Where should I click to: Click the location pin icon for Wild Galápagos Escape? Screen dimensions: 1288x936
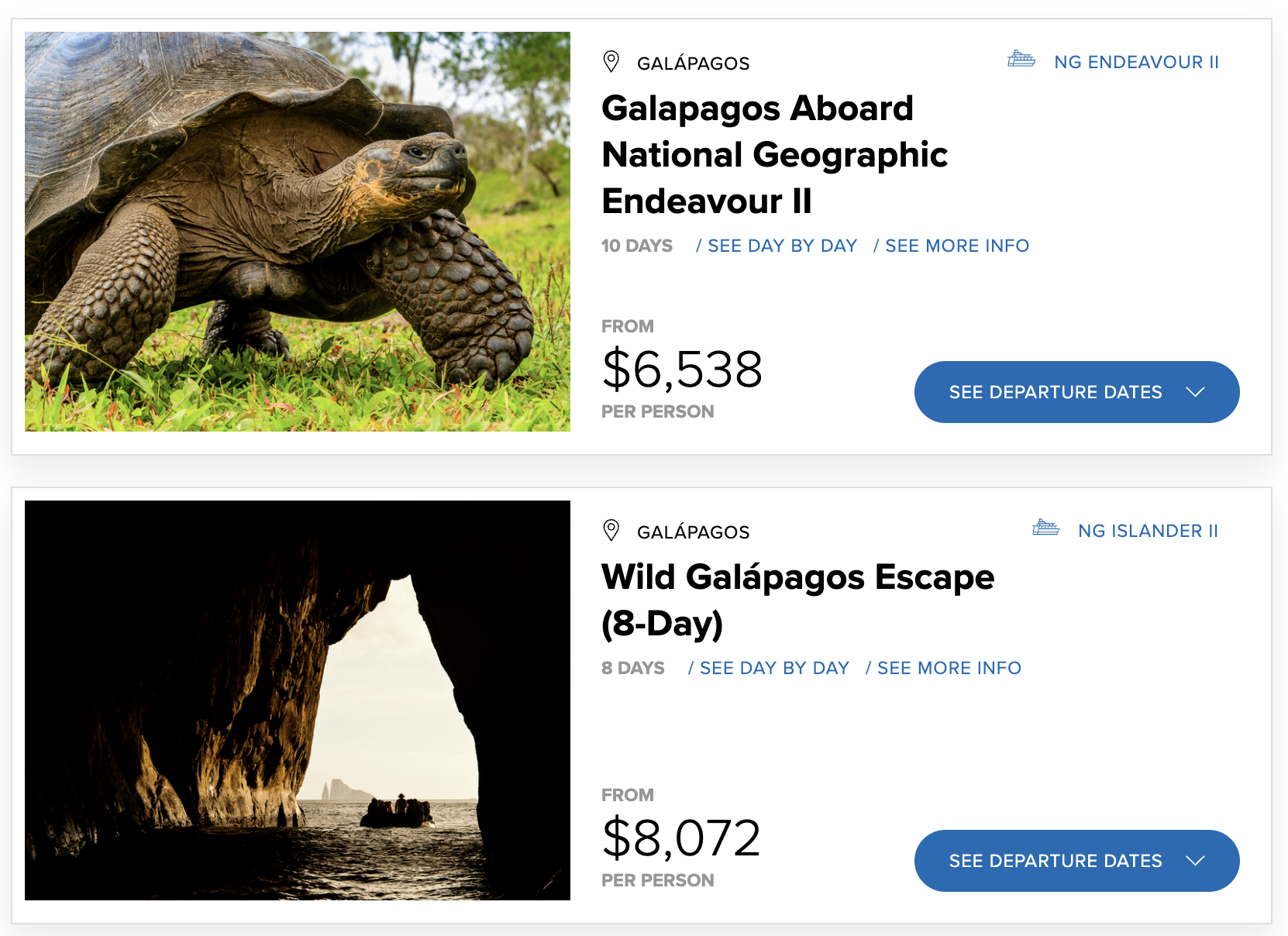pyautogui.click(x=611, y=531)
